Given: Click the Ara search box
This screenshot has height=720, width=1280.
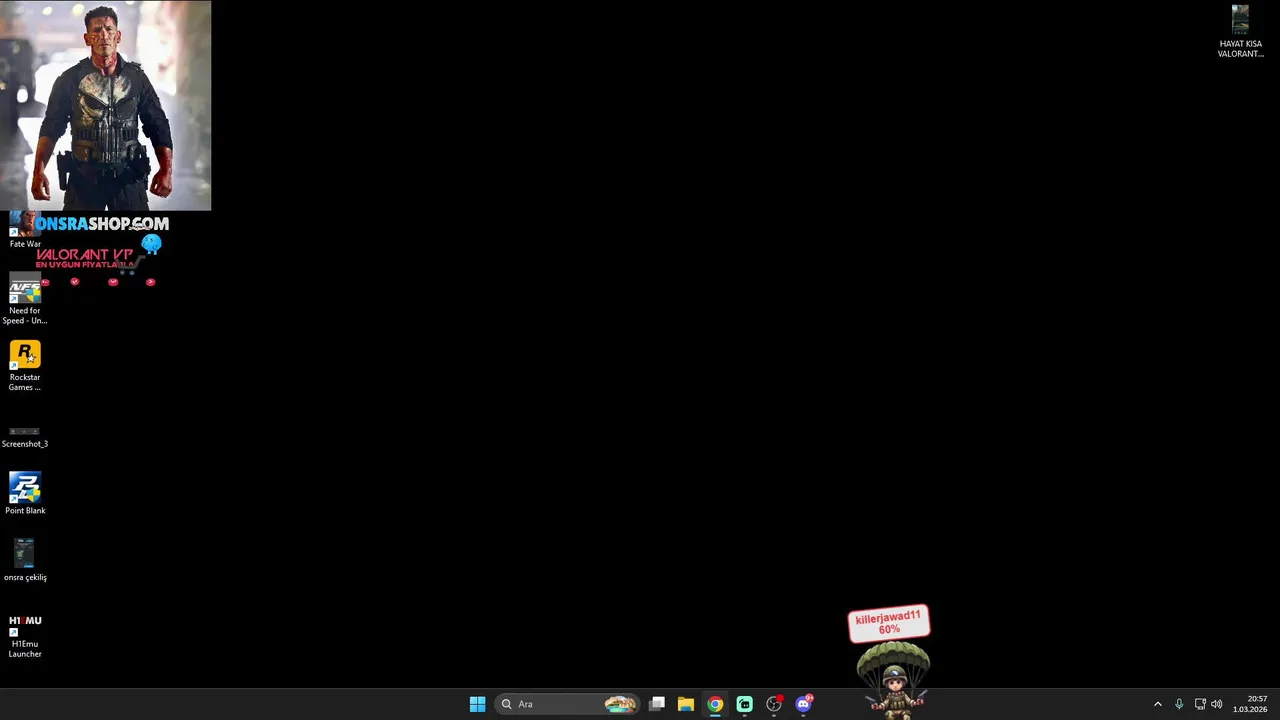Looking at the screenshot, I should tap(568, 704).
